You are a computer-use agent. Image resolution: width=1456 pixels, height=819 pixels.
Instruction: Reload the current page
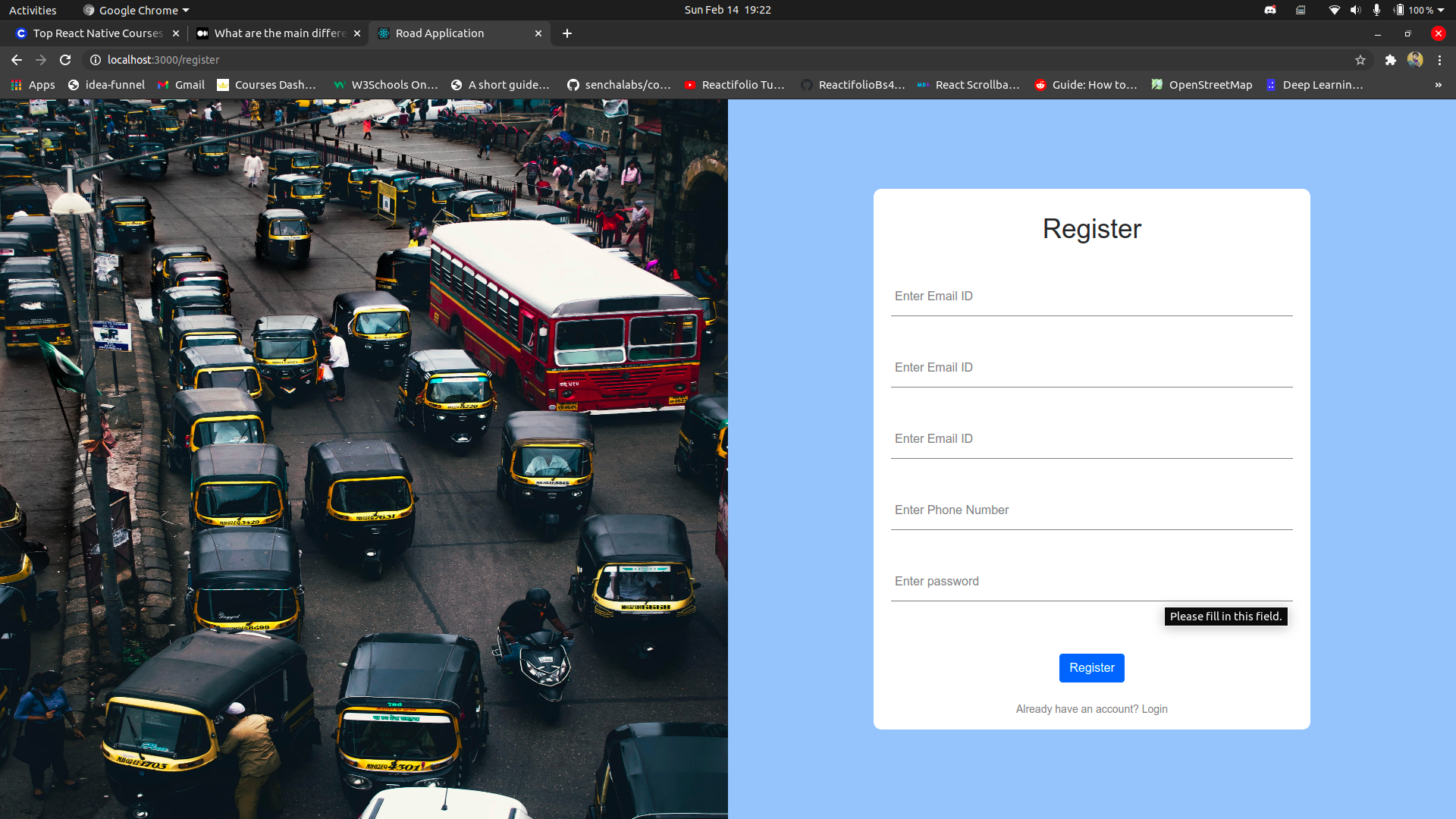click(65, 60)
